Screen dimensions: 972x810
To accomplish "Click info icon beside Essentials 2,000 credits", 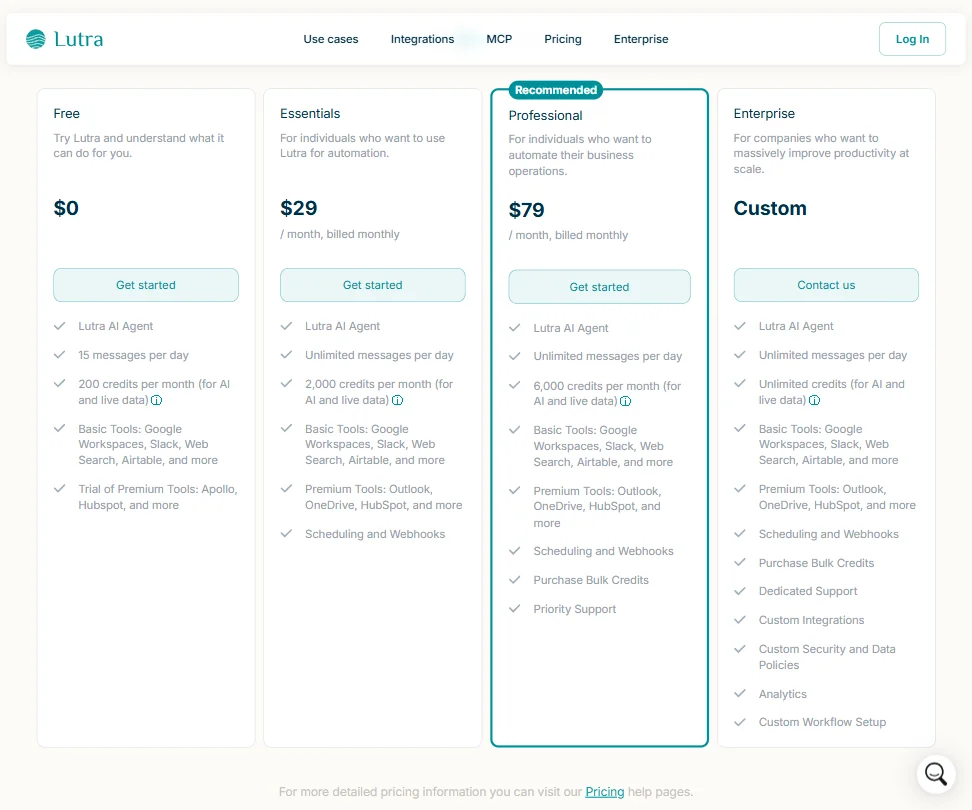I will (x=397, y=400).
